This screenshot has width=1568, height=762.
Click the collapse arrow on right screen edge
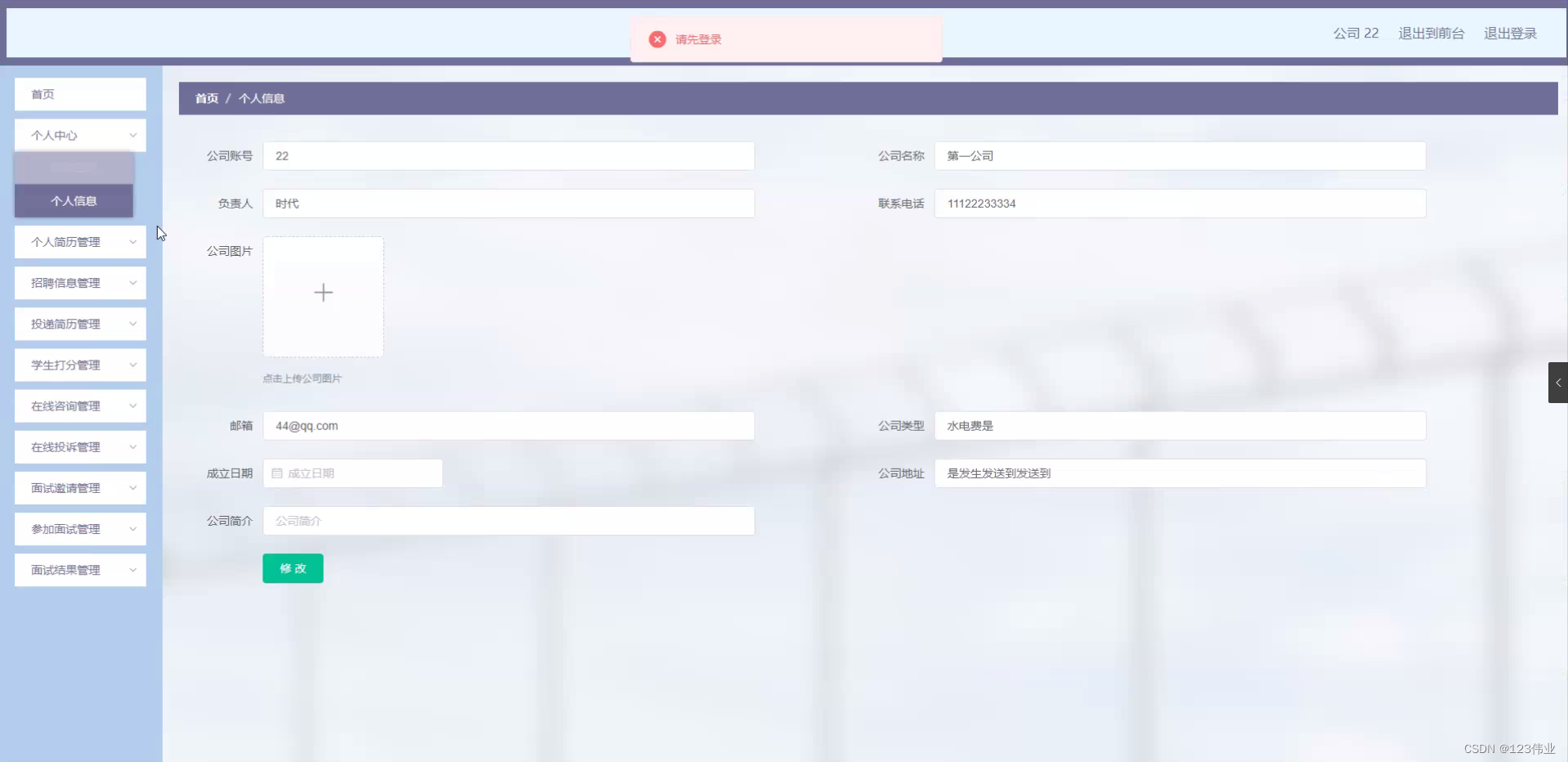[1558, 382]
